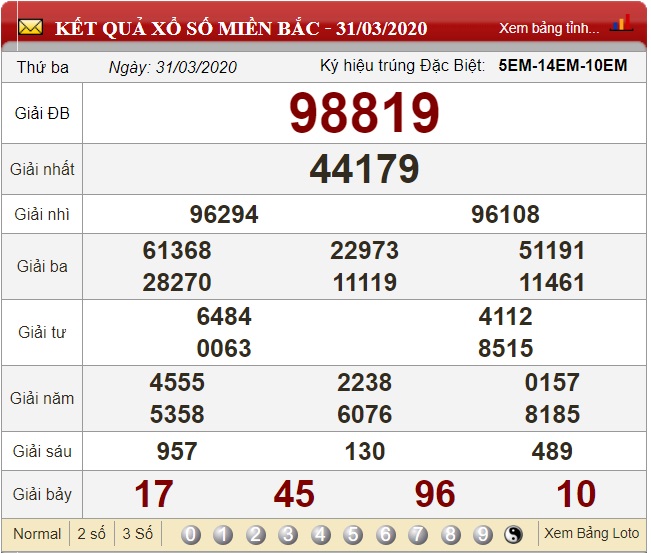Open the bar chart statistics icon
The width and height of the screenshot is (651, 553).
point(621,24)
